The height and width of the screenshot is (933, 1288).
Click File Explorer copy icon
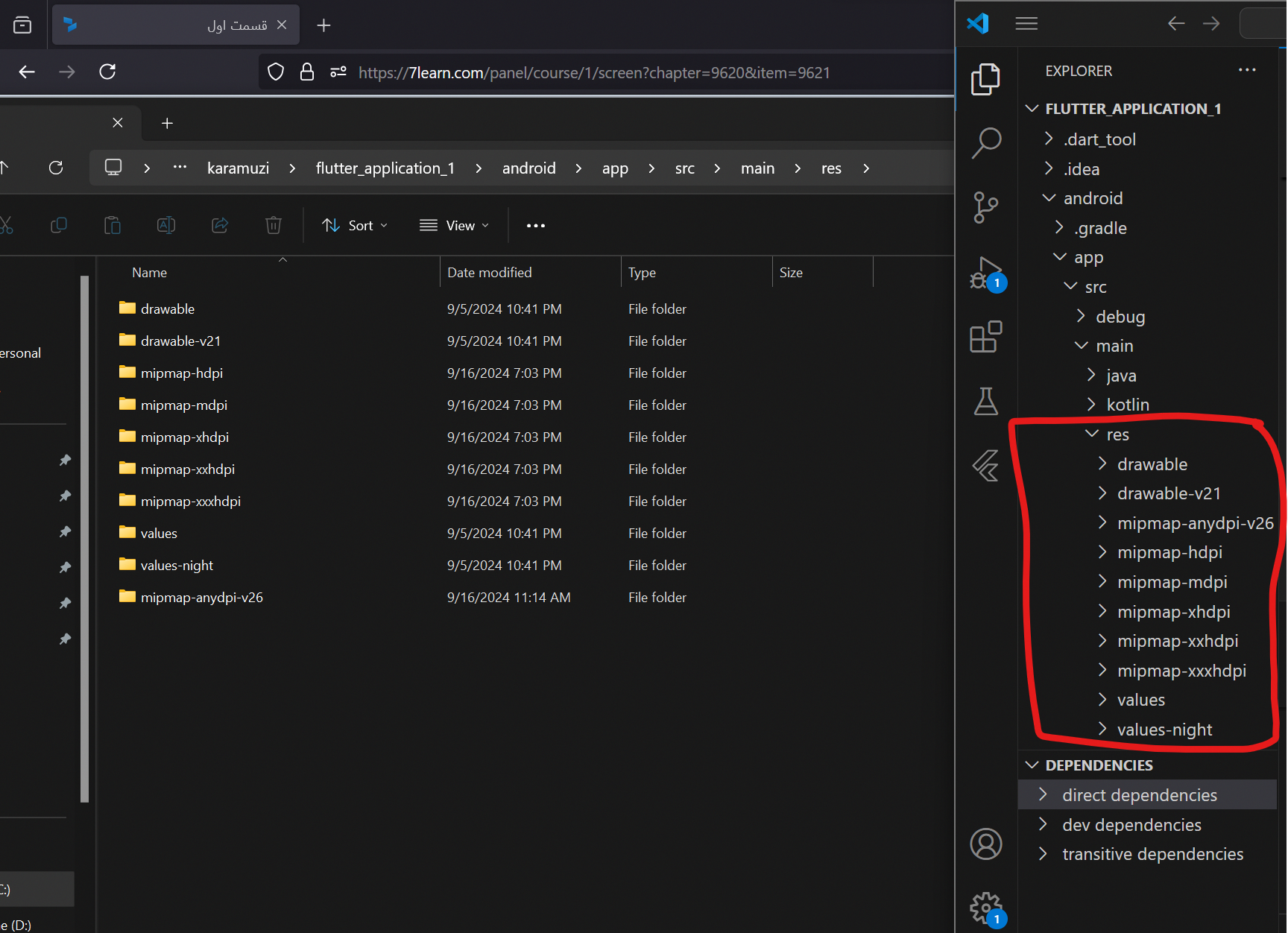point(59,225)
